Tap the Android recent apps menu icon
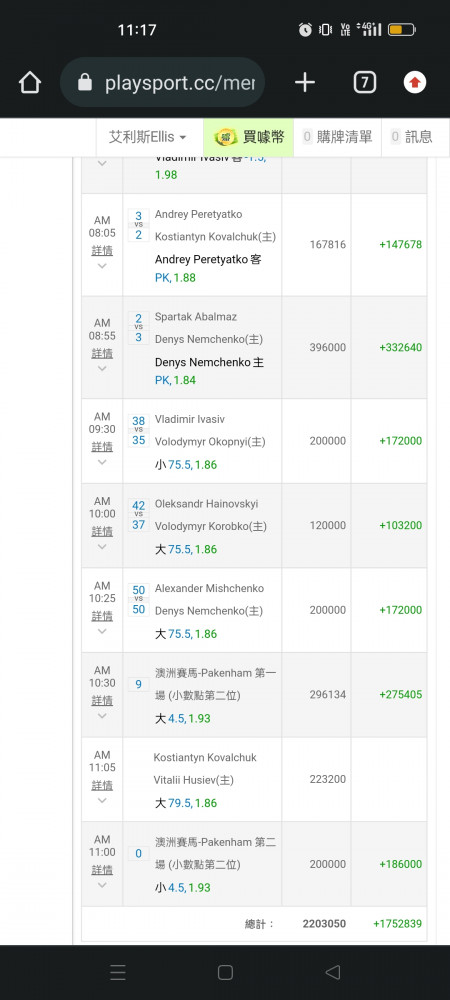Viewport: 450px width, 1000px height. tap(118, 972)
